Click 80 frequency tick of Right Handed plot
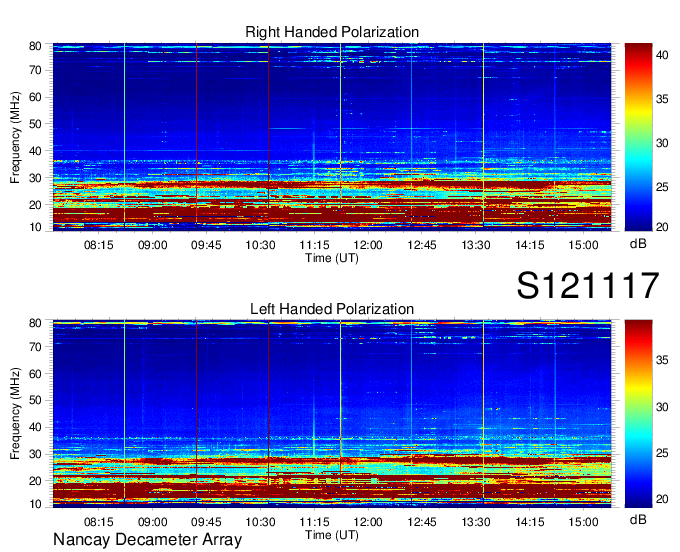This screenshot has height=552, width=680. click(x=35, y=46)
